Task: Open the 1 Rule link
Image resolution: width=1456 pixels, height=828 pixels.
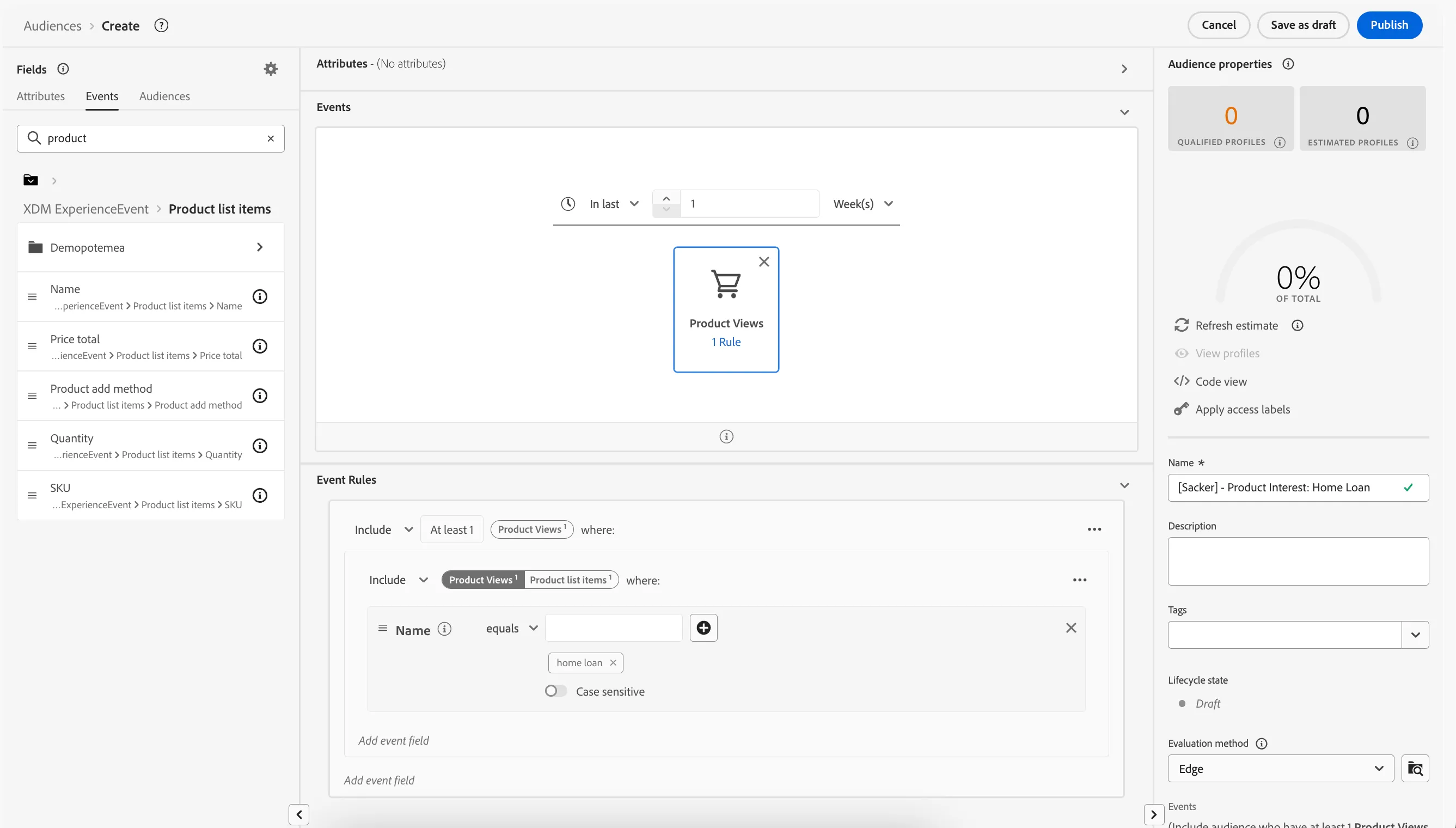Action: 726,342
